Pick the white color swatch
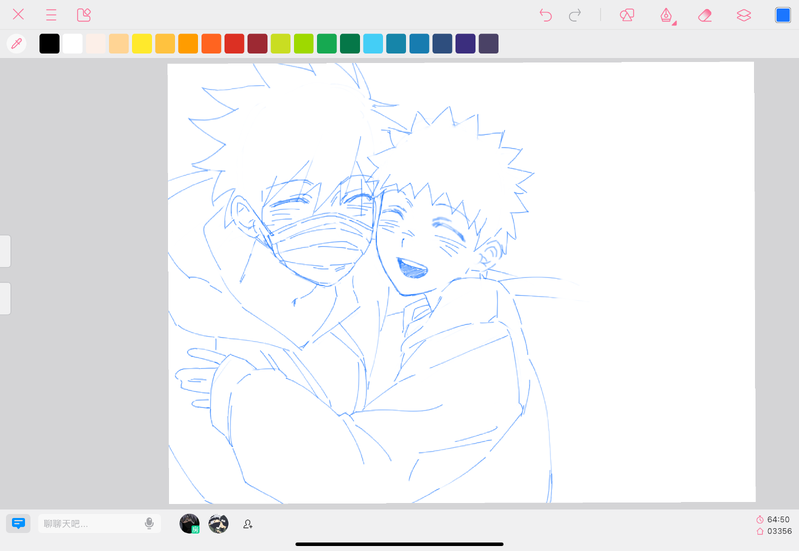 (x=72, y=43)
